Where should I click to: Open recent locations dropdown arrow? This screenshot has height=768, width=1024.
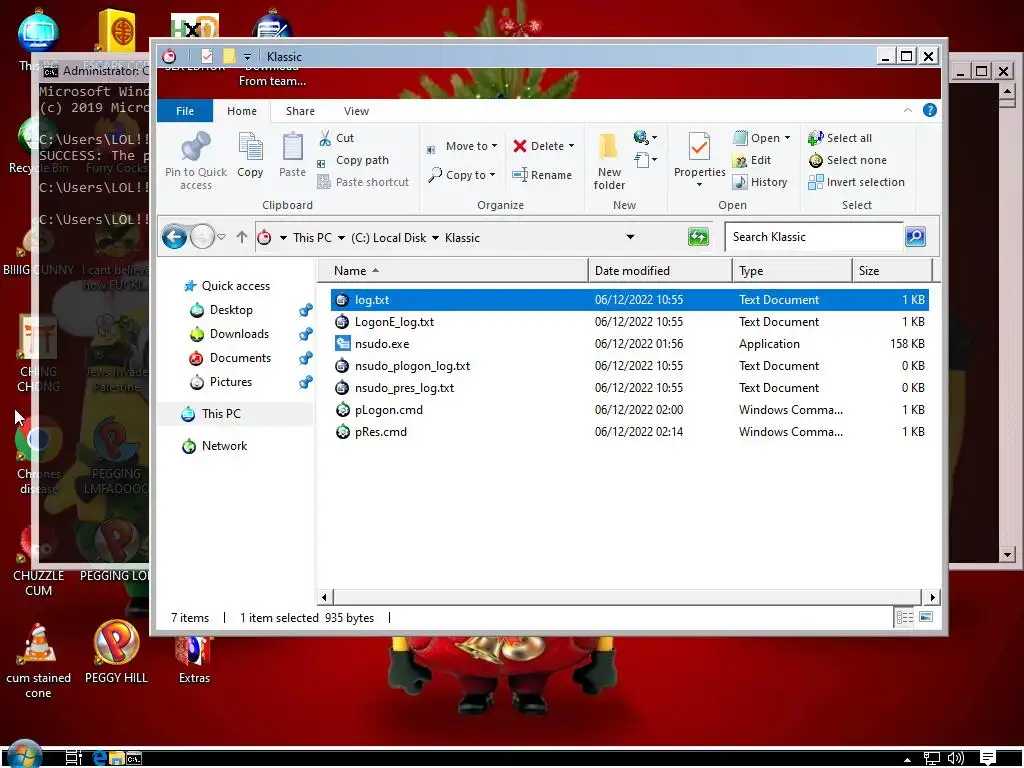[221, 236]
